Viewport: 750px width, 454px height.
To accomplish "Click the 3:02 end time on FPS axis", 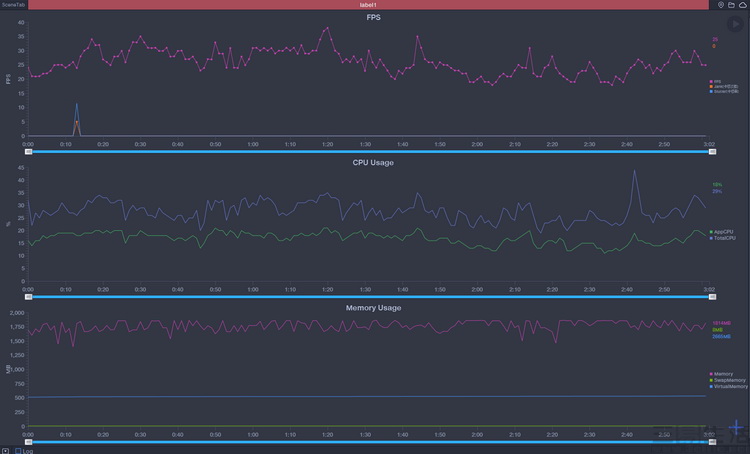I will [709, 144].
